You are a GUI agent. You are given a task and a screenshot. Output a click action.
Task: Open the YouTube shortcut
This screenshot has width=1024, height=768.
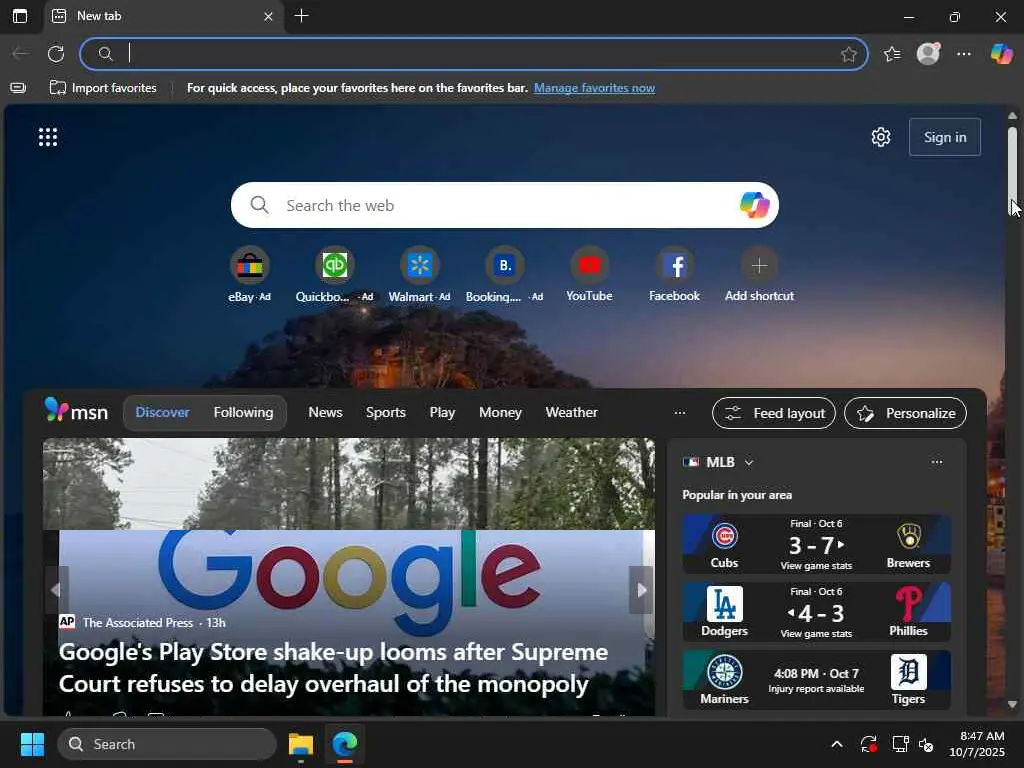589,274
